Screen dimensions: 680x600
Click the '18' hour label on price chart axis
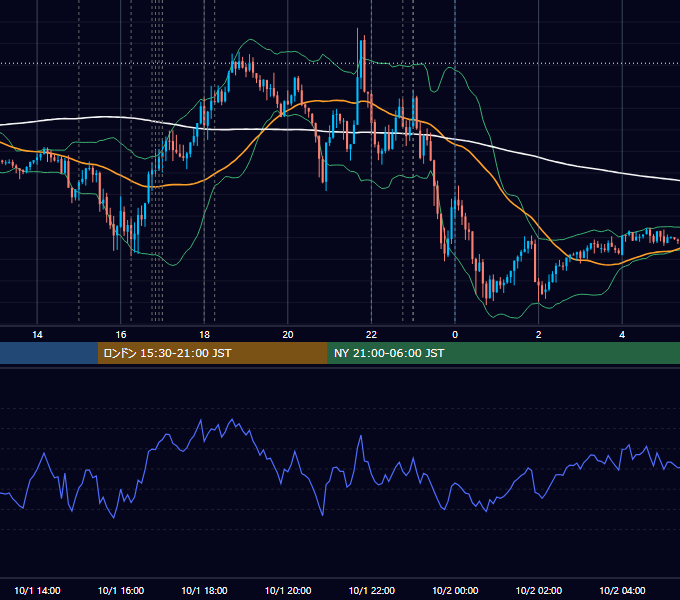tap(204, 335)
